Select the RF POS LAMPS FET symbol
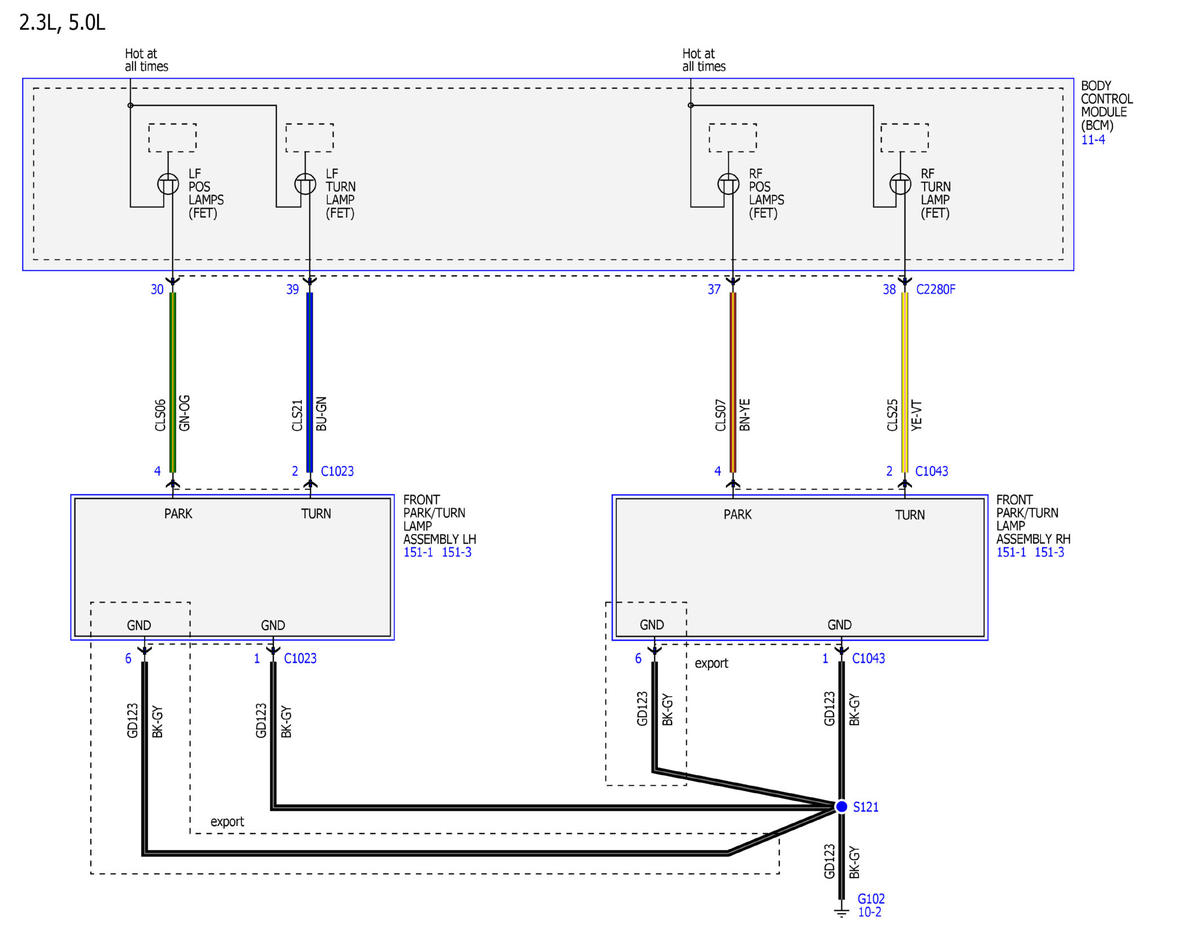The height and width of the screenshot is (927, 1200). click(x=732, y=185)
